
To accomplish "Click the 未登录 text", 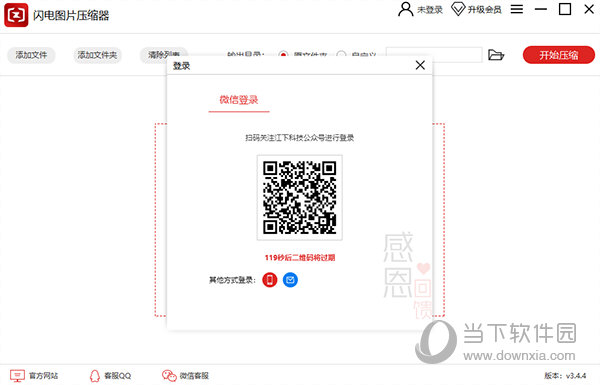I will (x=430, y=10).
